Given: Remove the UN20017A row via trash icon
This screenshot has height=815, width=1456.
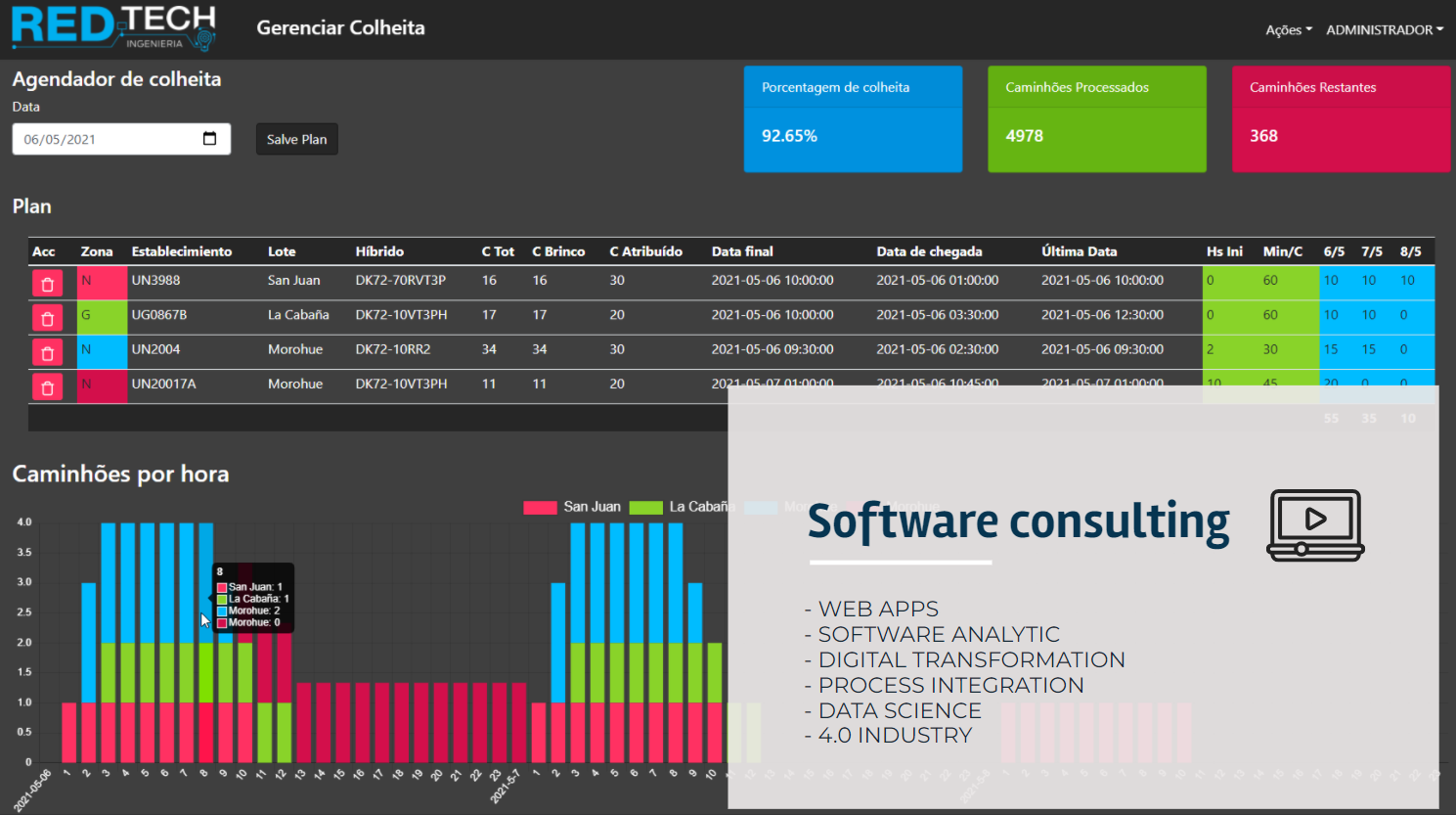Looking at the screenshot, I should tap(47, 387).
